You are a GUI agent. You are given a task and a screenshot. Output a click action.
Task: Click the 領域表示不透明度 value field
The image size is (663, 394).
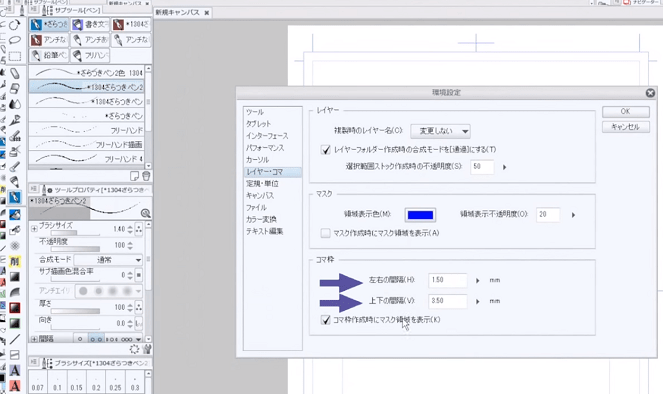click(x=548, y=215)
